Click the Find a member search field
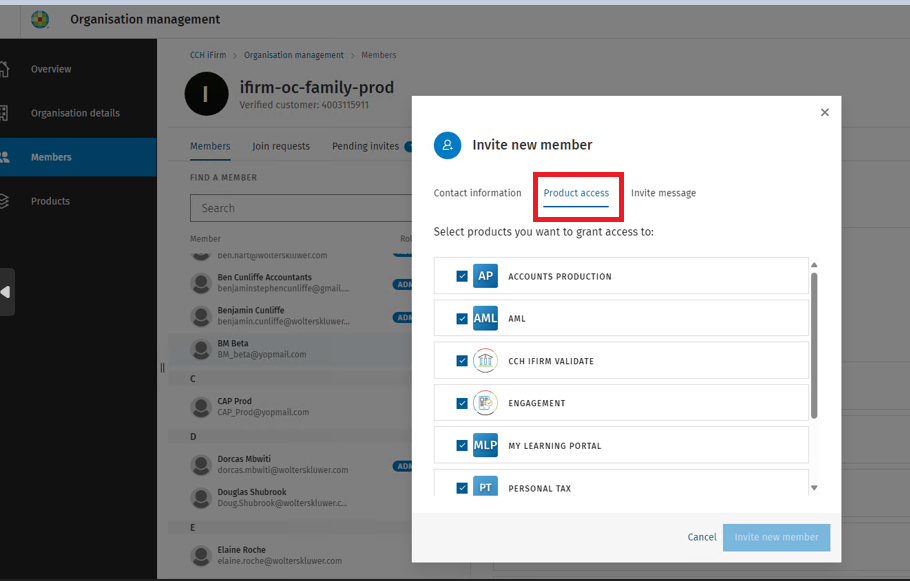 (x=301, y=208)
